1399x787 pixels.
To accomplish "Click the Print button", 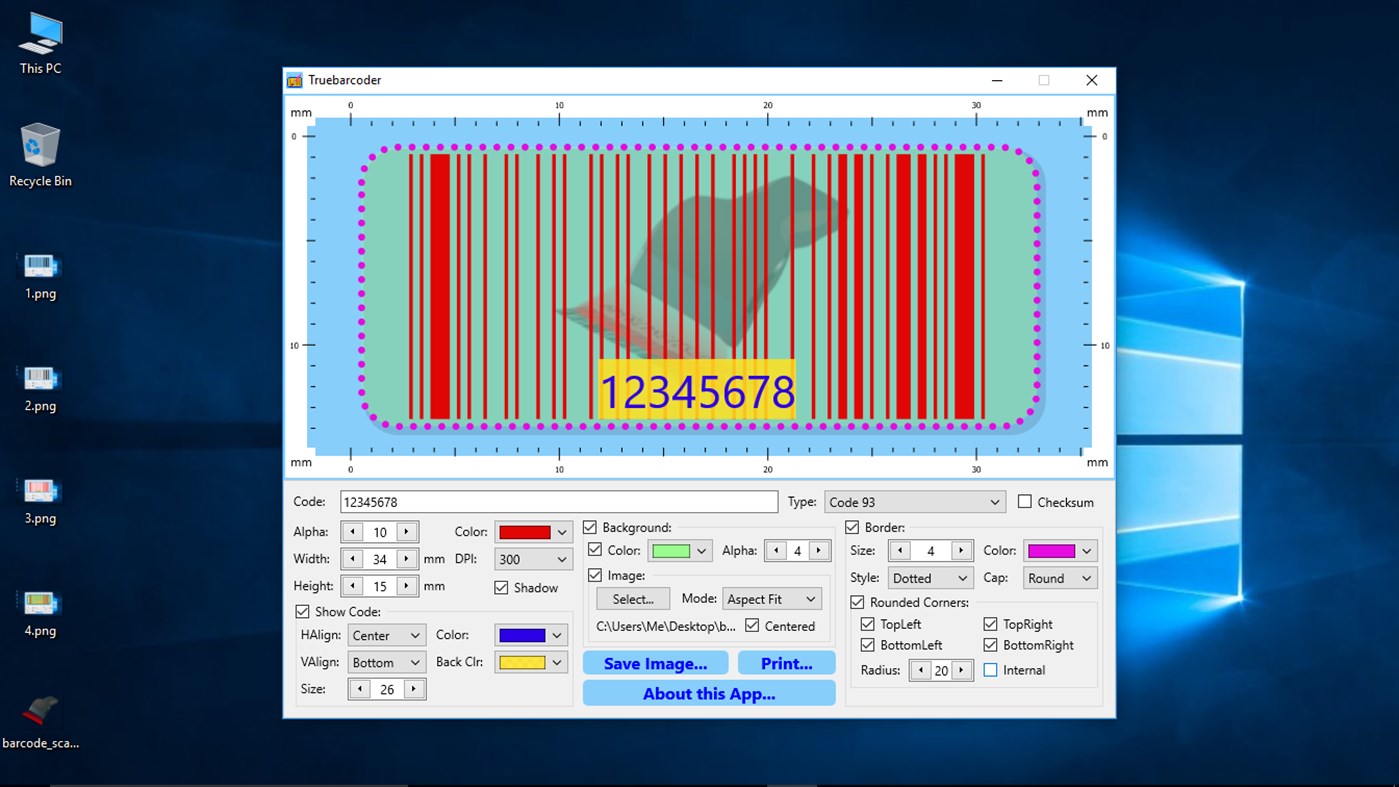I will [786, 663].
